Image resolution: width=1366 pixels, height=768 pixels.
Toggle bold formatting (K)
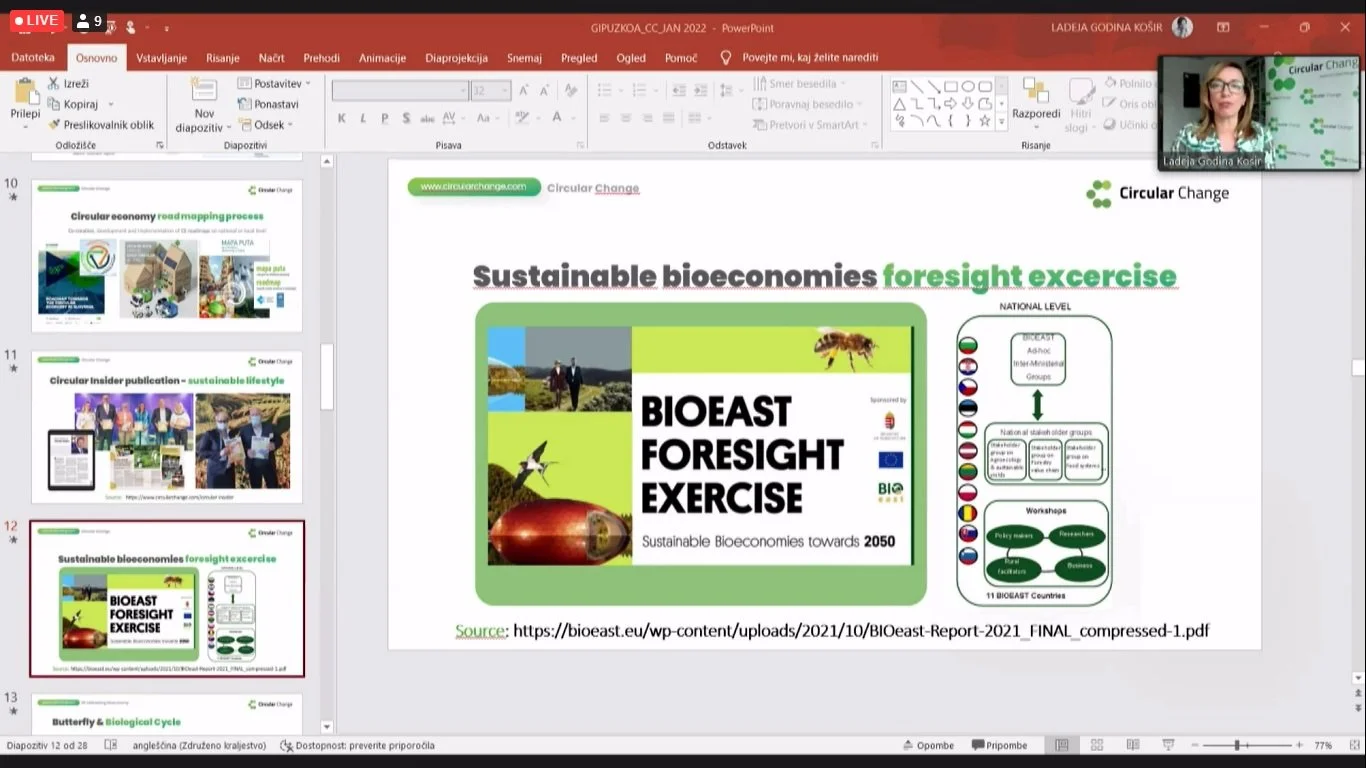(x=342, y=118)
